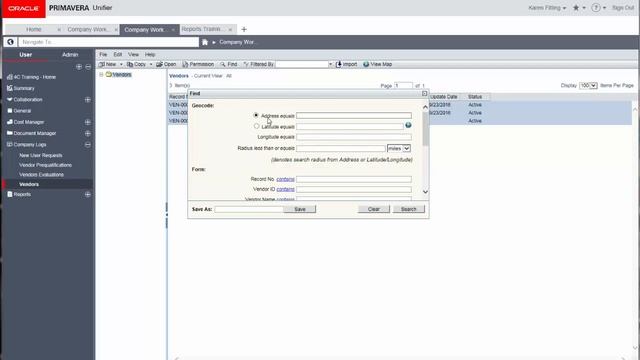
Task: Click the Find dialog scrollbar down arrow
Action: pos(425,192)
